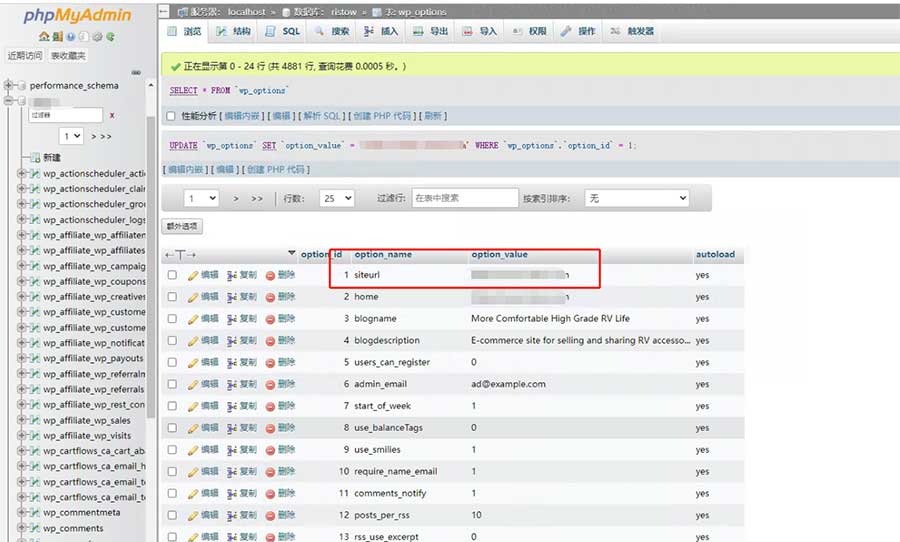Sort by the option_name column header
The width and height of the screenshot is (900, 542).
pos(383,254)
